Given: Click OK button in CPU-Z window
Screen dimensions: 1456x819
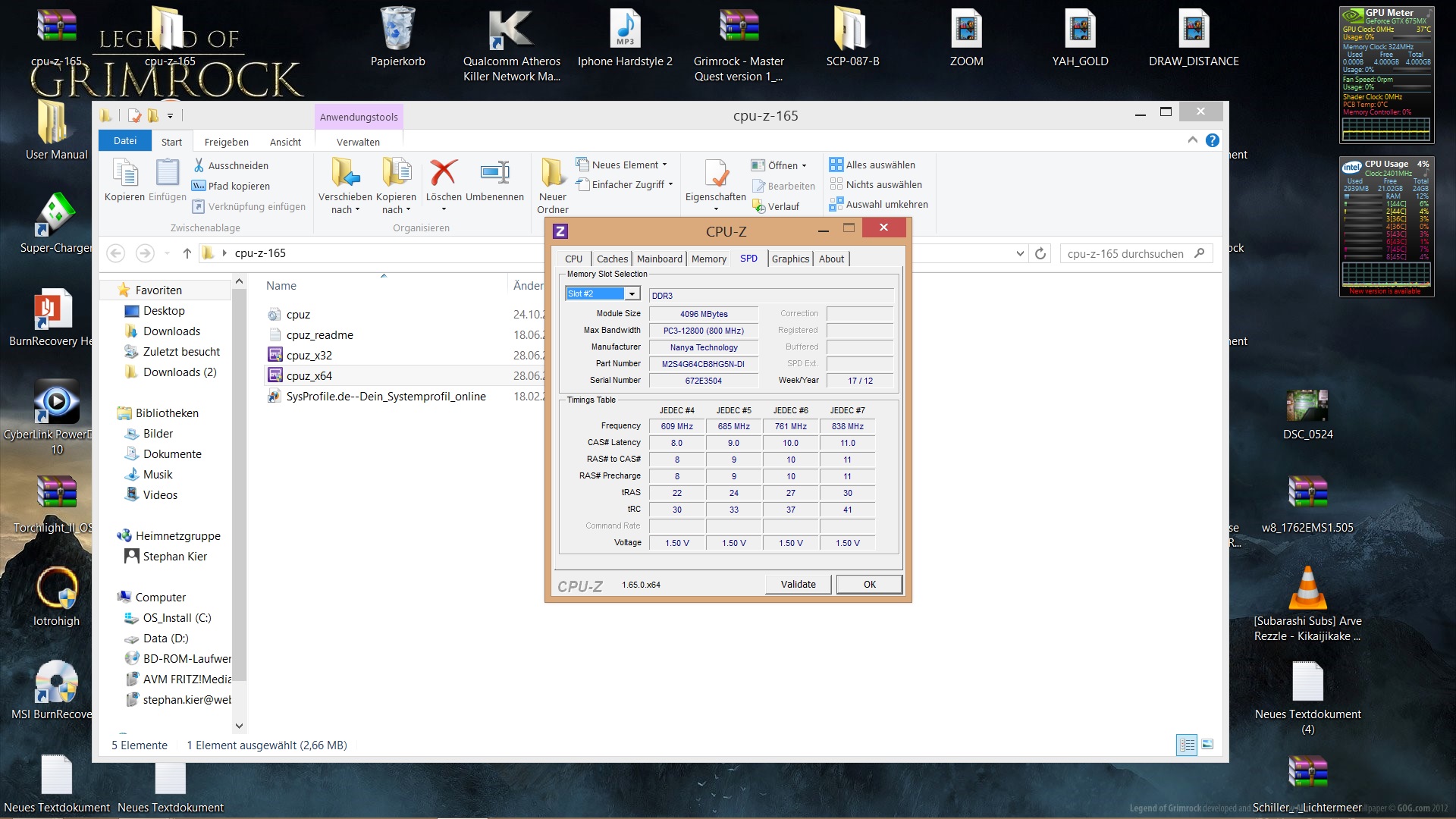Looking at the screenshot, I should tap(869, 584).
